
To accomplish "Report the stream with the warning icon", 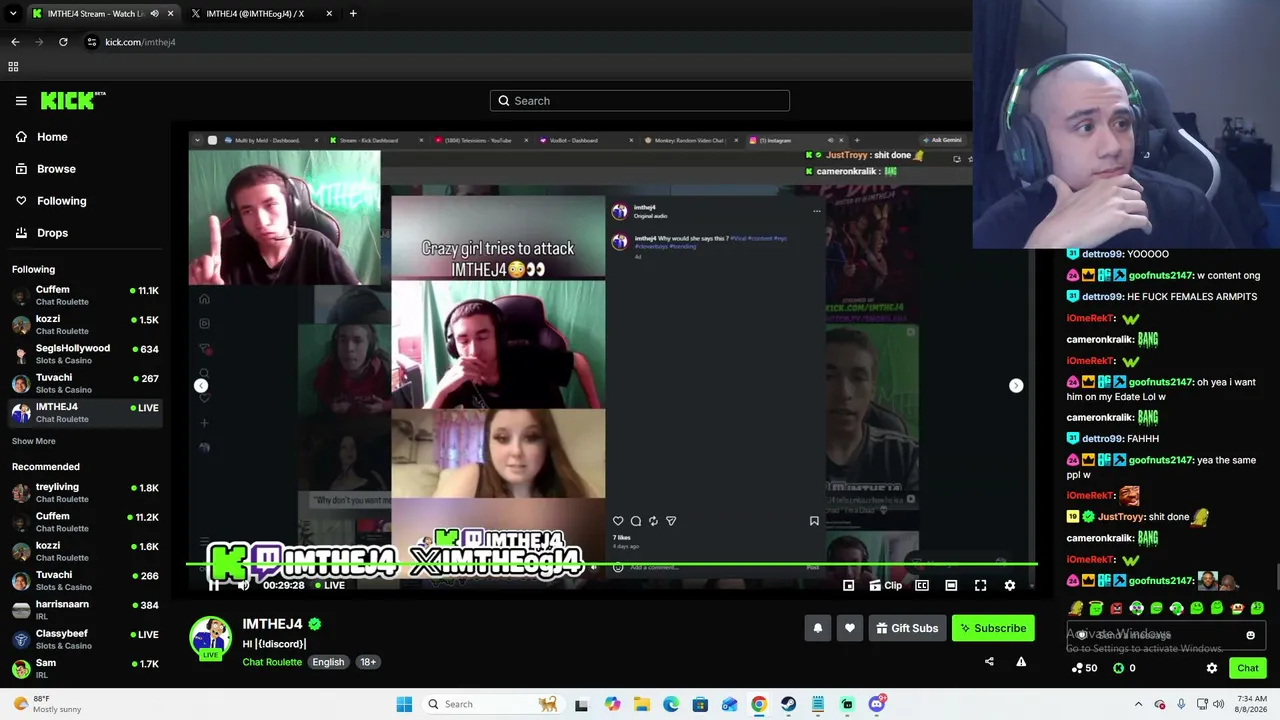I will pyautogui.click(x=1021, y=661).
